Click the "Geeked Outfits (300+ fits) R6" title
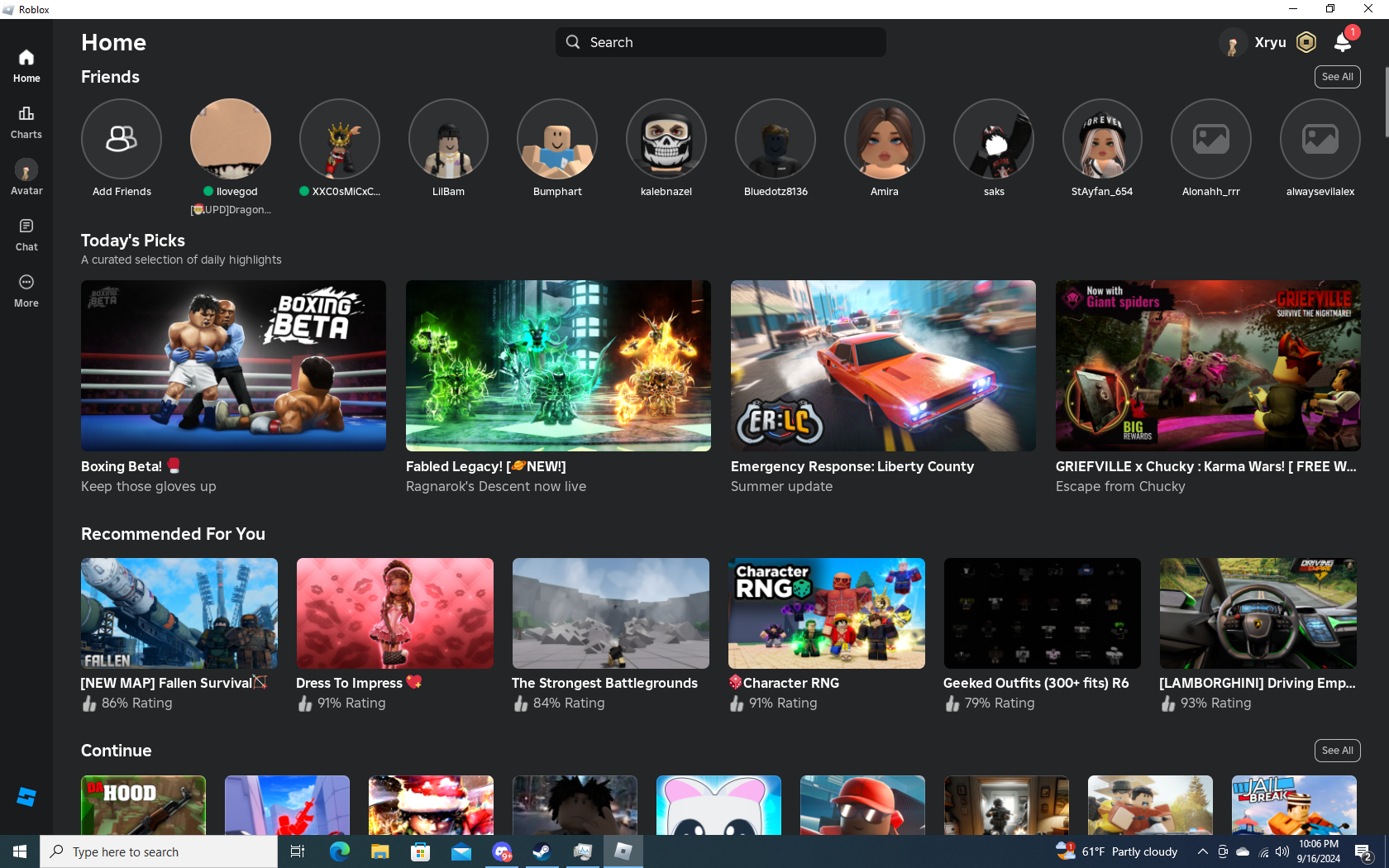Image resolution: width=1389 pixels, height=868 pixels. tap(1036, 683)
